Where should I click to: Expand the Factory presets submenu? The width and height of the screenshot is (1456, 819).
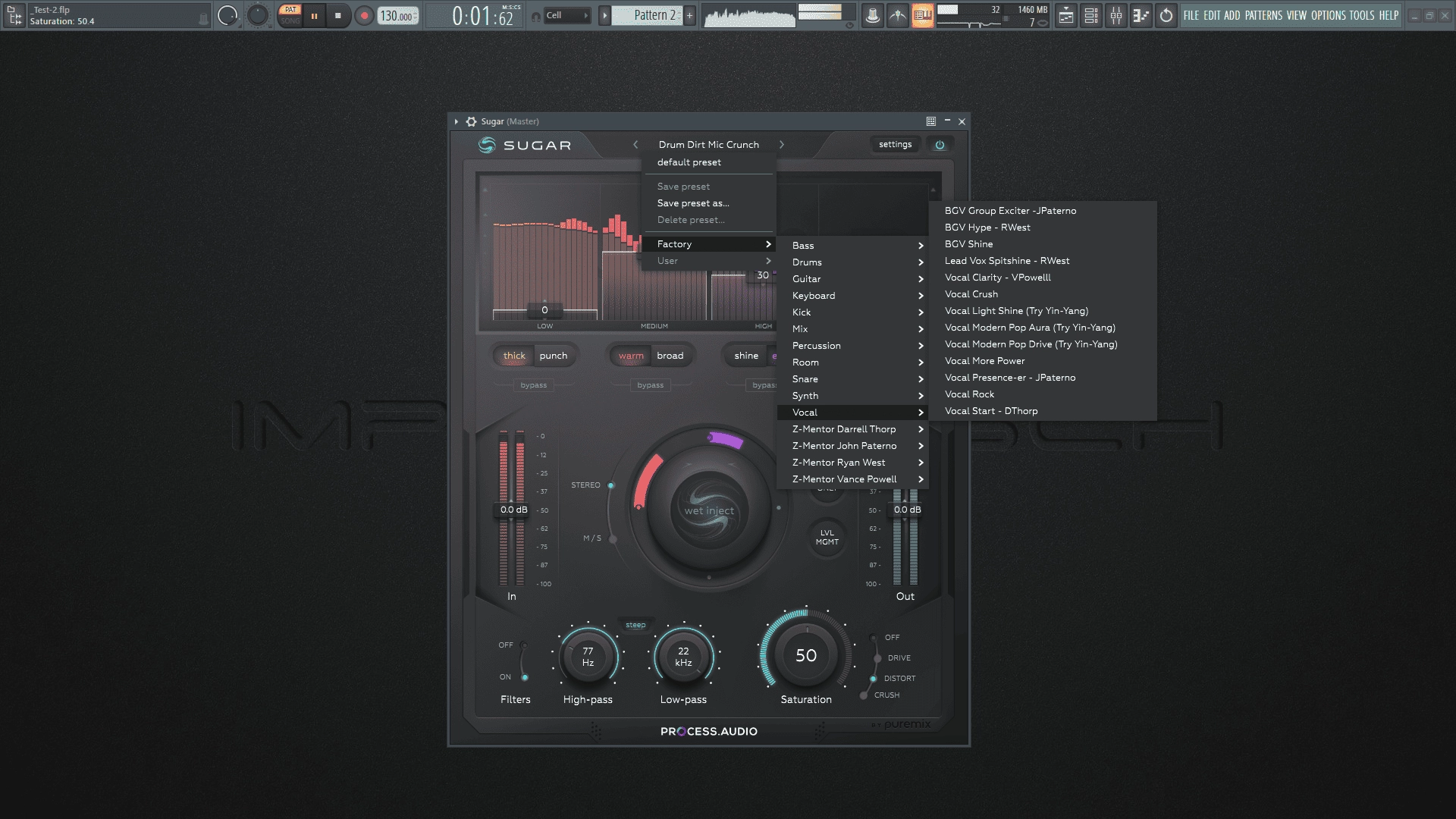click(x=708, y=244)
